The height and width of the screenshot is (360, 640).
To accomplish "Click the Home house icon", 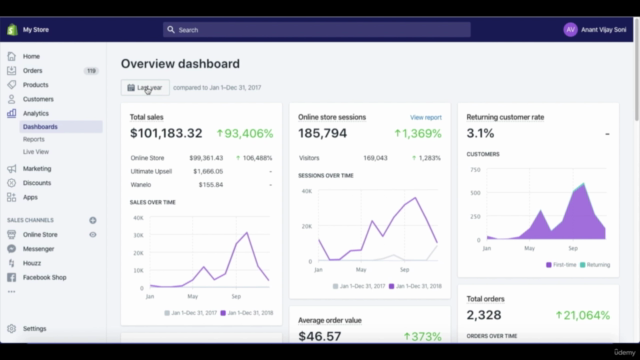I will coord(11,56).
